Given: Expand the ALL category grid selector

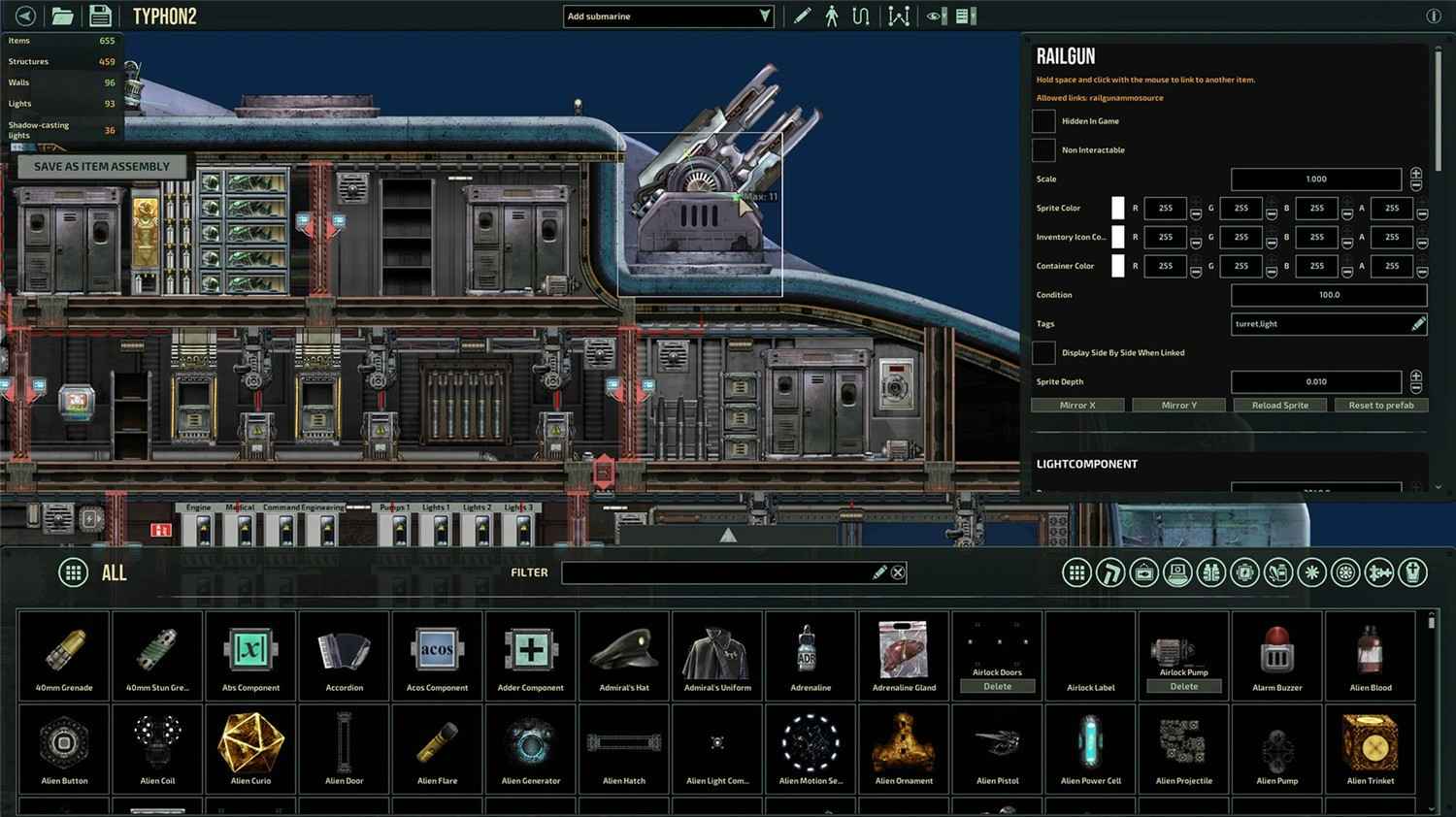Looking at the screenshot, I should (x=73, y=572).
